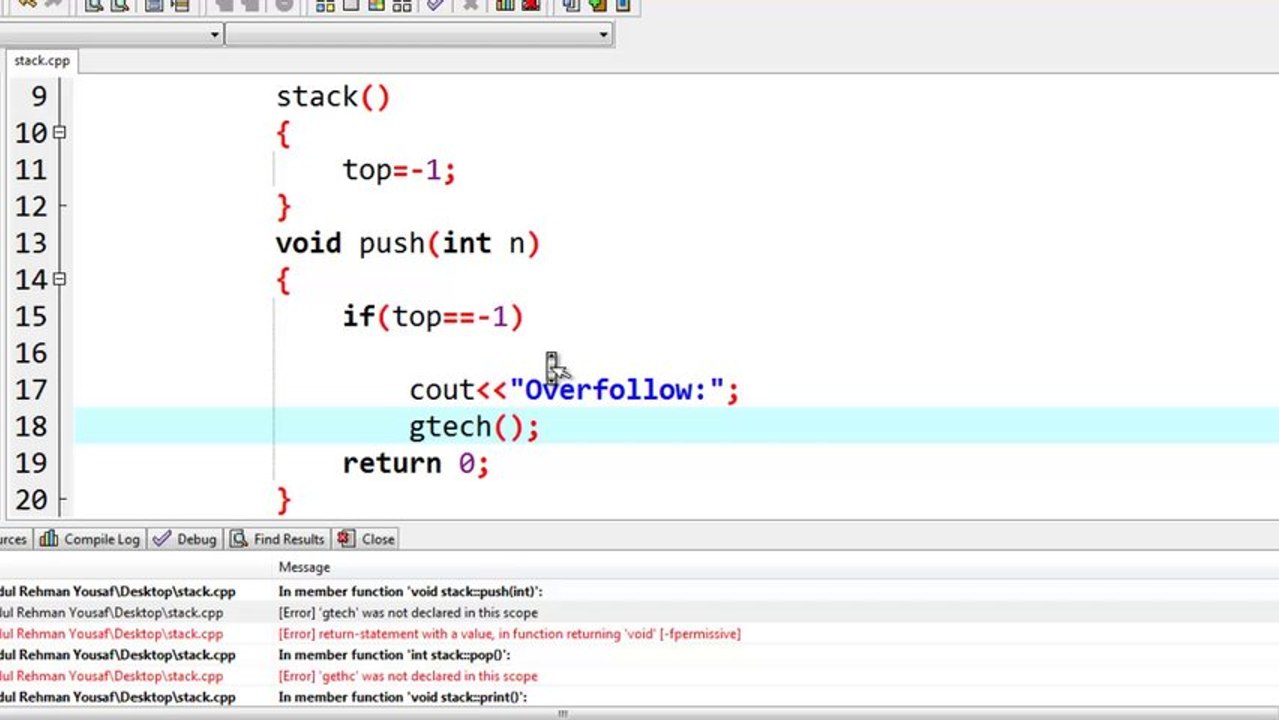Screen dimensions: 1279x720
Task: Open the right function list dropdown
Action: coord(603,35)
